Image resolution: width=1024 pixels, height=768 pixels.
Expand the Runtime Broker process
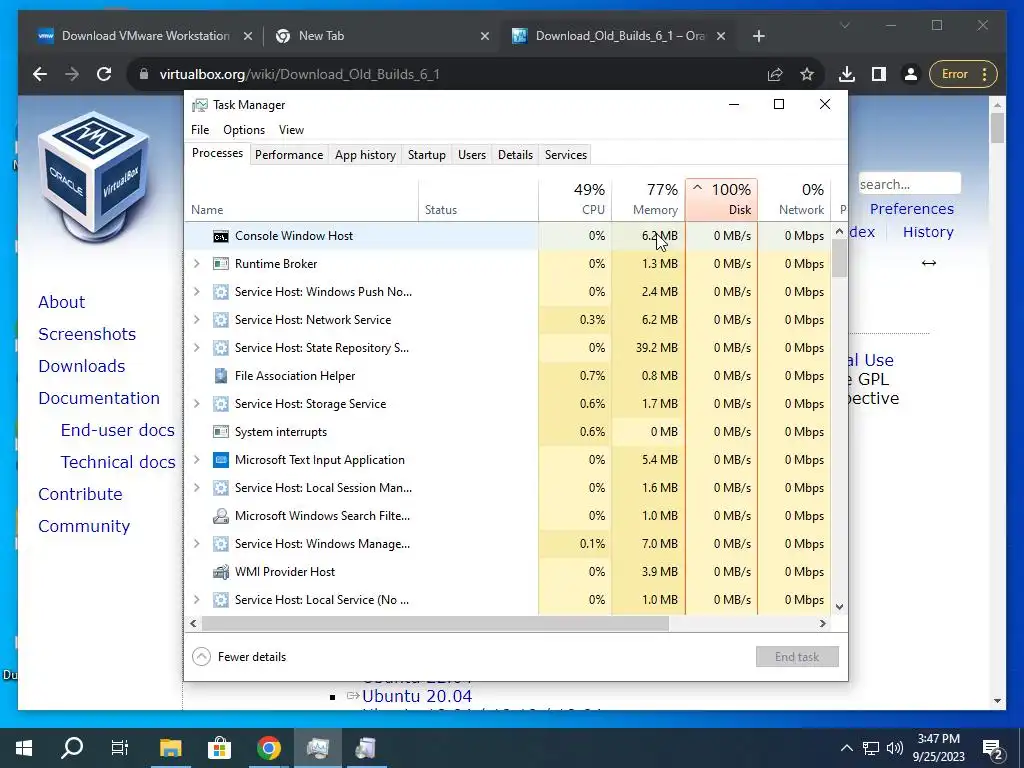[197, 264]
